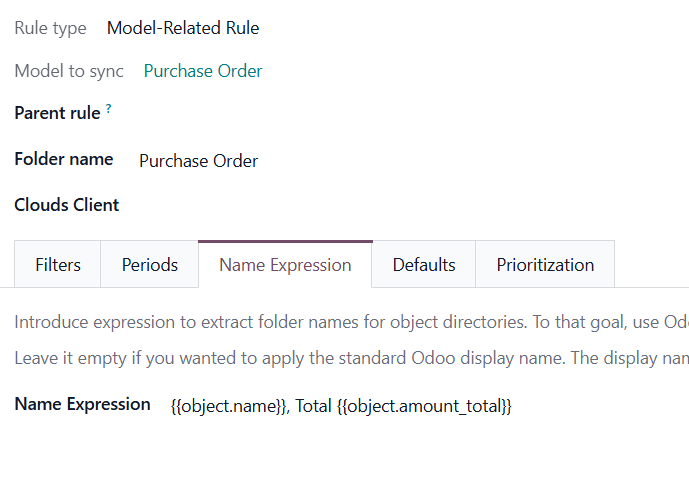Switch to the Filters tab
The height and width of the screenshot is (493, 689).
click(x=58, y=265)
